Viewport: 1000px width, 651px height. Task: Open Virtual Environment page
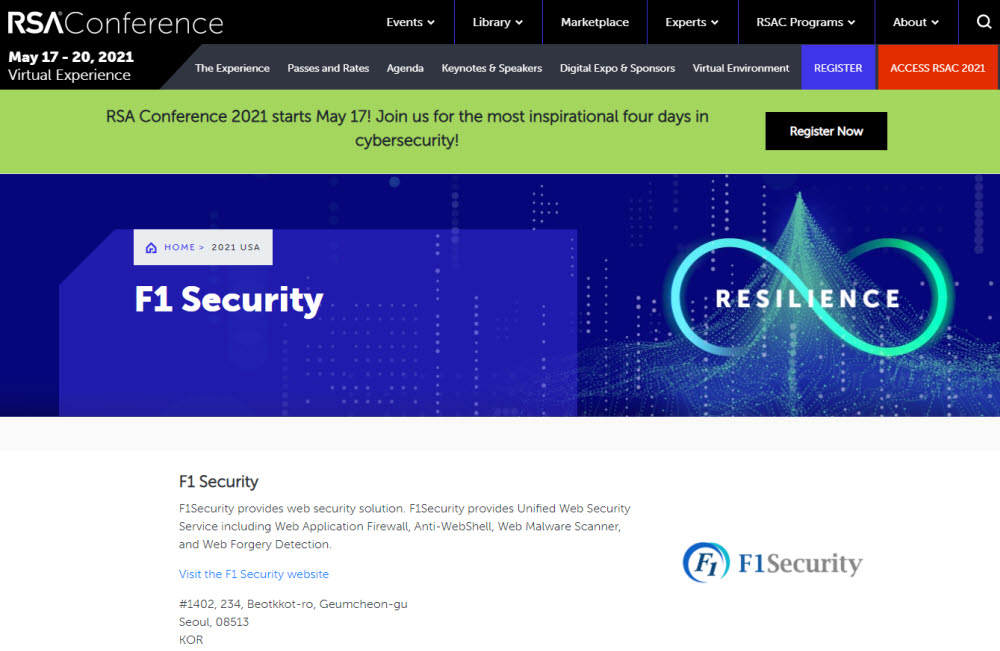[741, 68]
